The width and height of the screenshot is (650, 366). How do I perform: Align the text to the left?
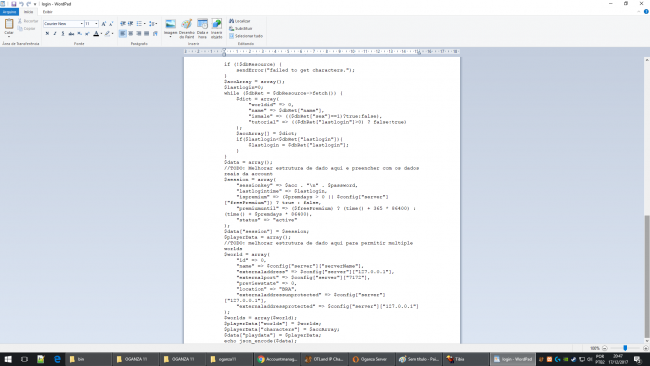pos(123,34)
